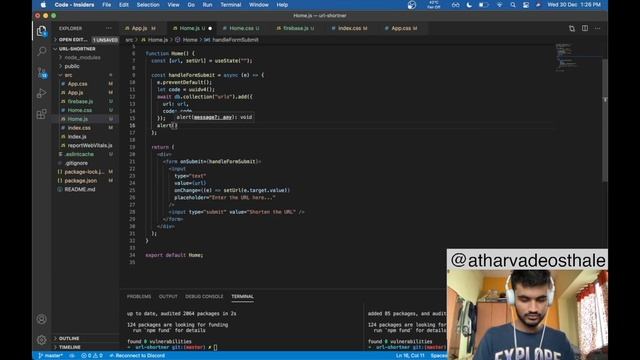Click errors and warnings count in status bar
Viewport: 640px width, 360px height.
(92, 356)
